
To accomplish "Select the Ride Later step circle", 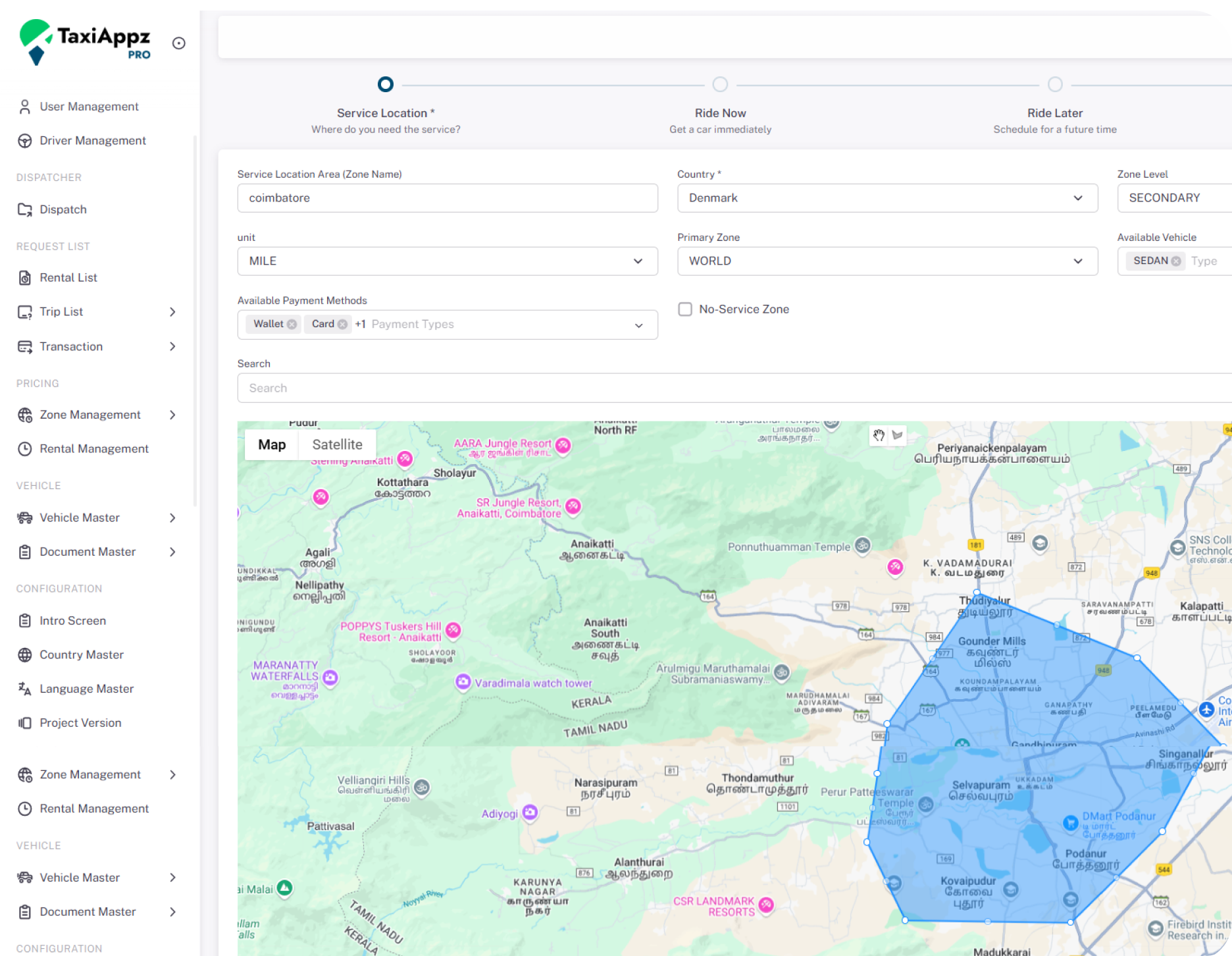I will pyautogui.click(x=1055, y=85).
